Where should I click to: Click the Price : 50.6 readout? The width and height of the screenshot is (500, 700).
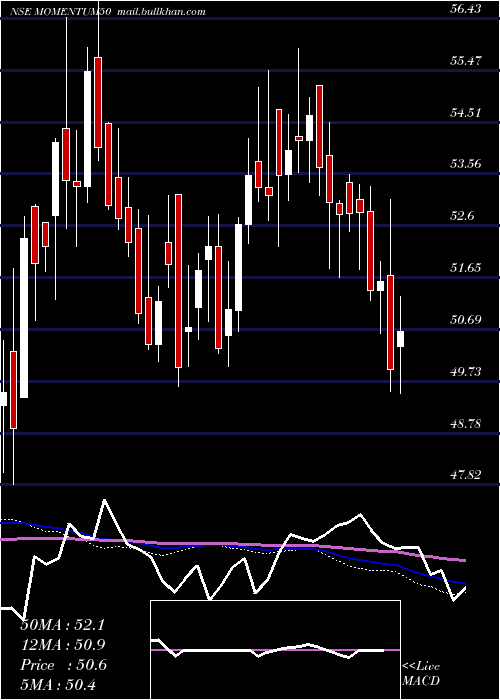pyautogui.click(x=63, y=665)
